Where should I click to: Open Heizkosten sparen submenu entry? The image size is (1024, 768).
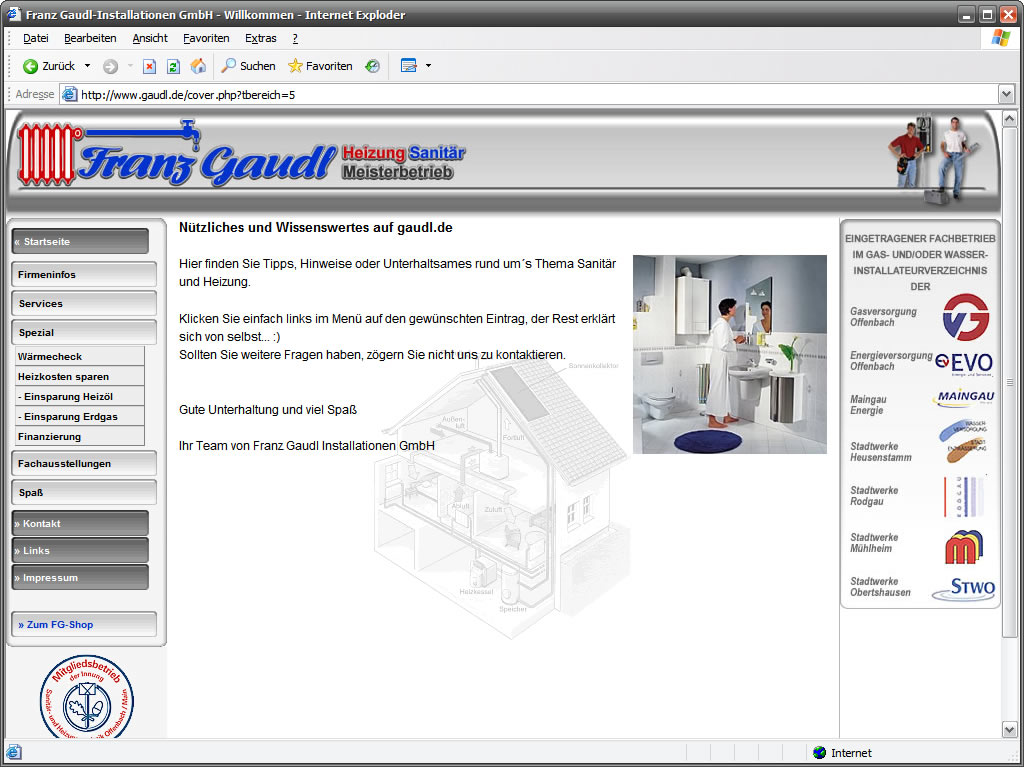(80, 377)
